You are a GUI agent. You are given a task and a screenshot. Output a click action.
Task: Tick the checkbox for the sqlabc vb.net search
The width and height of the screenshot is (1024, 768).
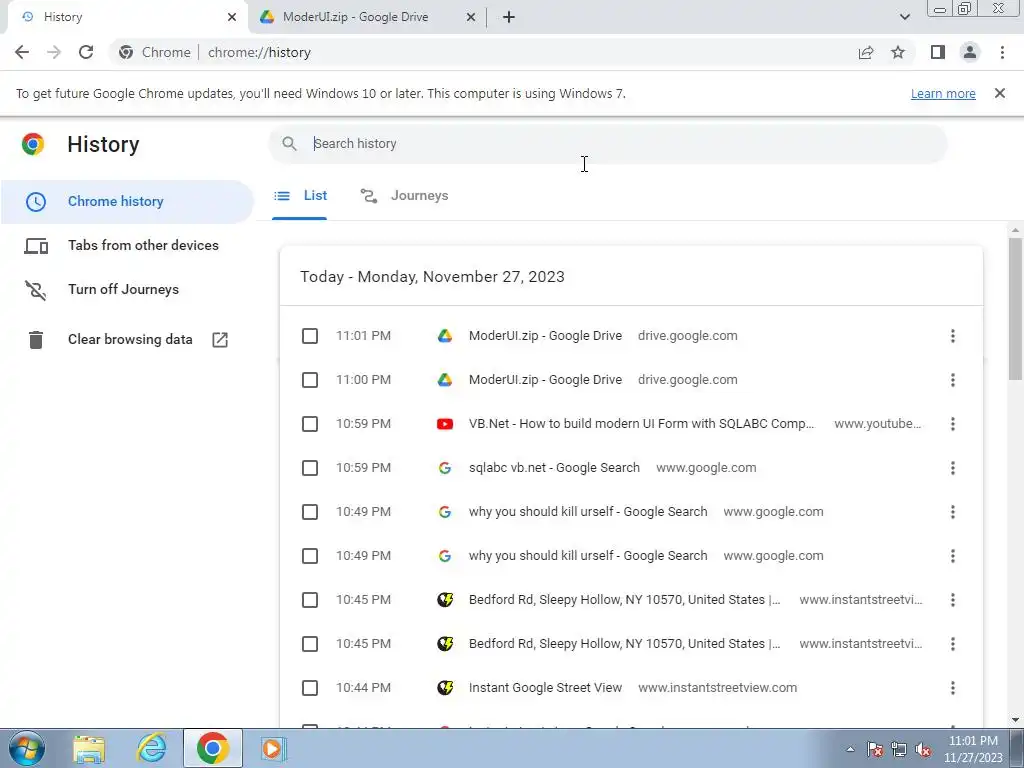310,468
